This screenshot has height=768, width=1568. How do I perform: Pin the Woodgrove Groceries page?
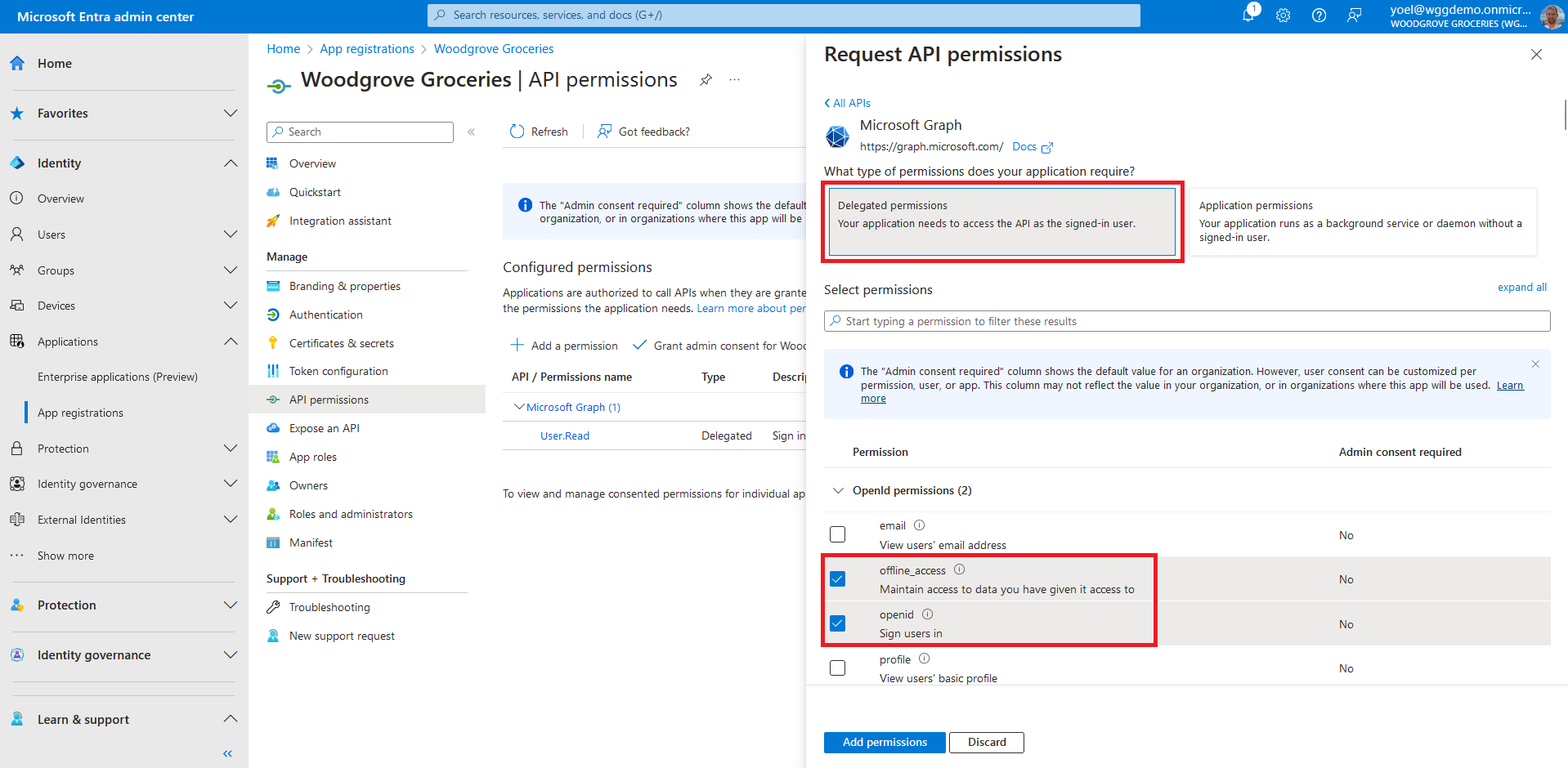[706, 80]
